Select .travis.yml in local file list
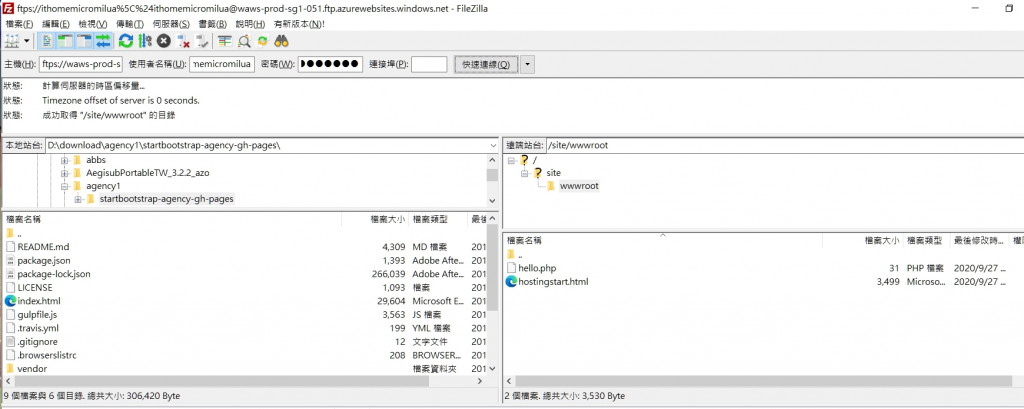The height and width of the screenshot is (409, 1024). point(38,328)
